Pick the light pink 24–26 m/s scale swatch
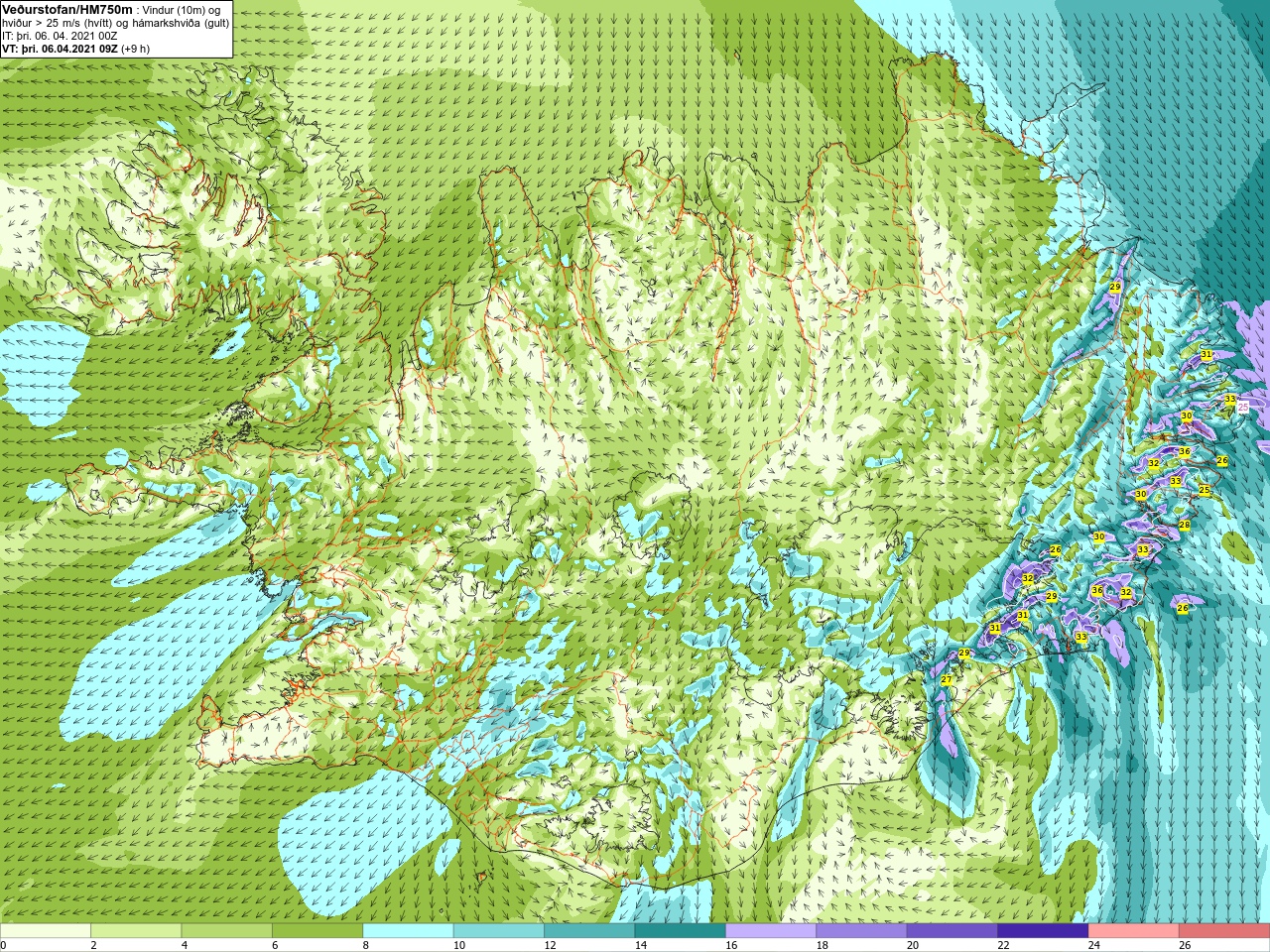1270x952 pixels. [x=1134, y=931]
